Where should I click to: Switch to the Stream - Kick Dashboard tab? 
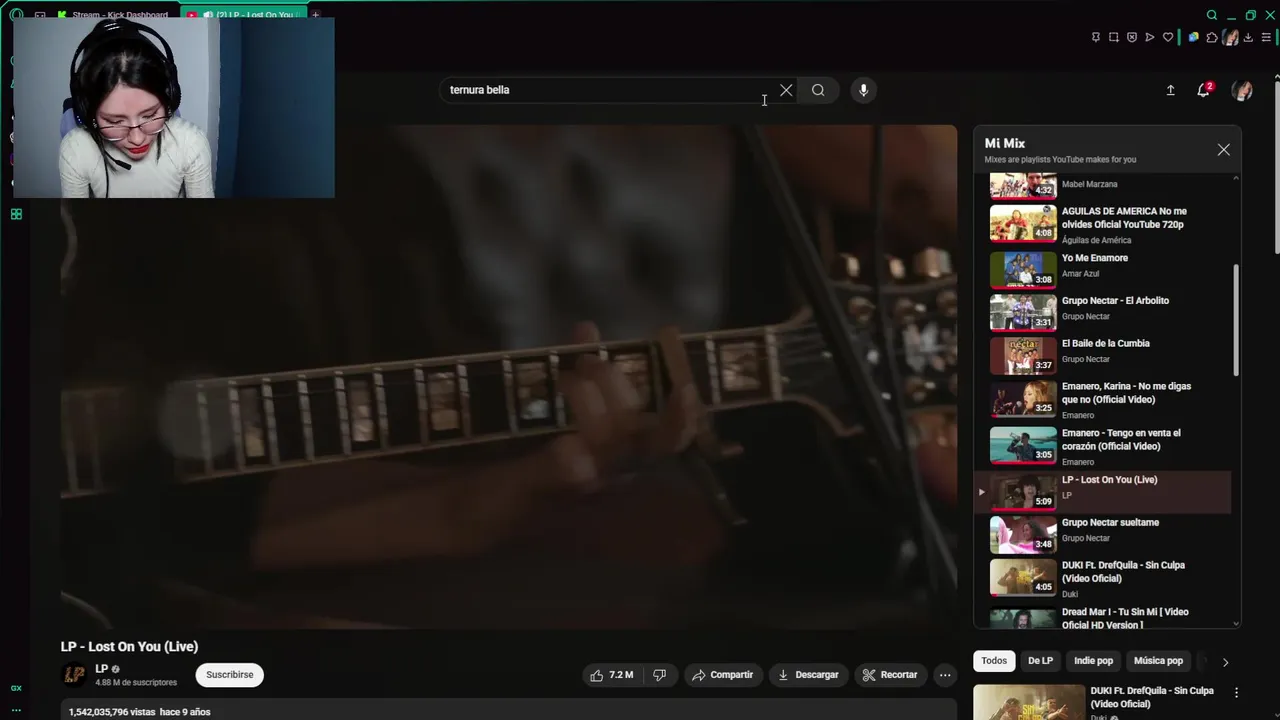coord(112,15)
